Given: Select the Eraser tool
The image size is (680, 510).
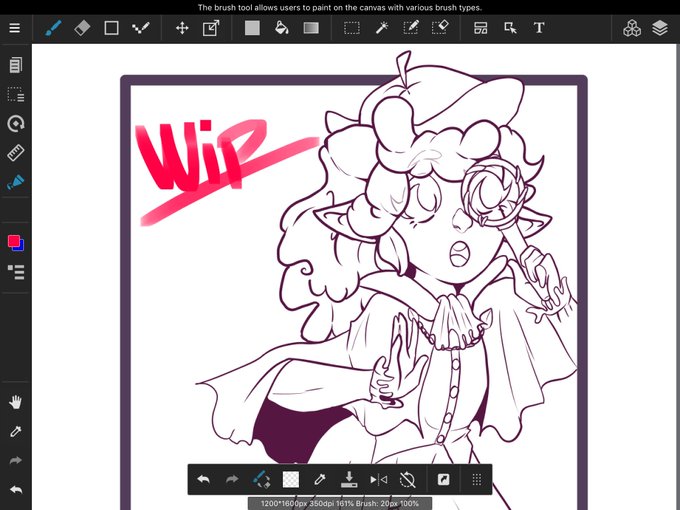Looking at the screenshot, I should point(82,28).
